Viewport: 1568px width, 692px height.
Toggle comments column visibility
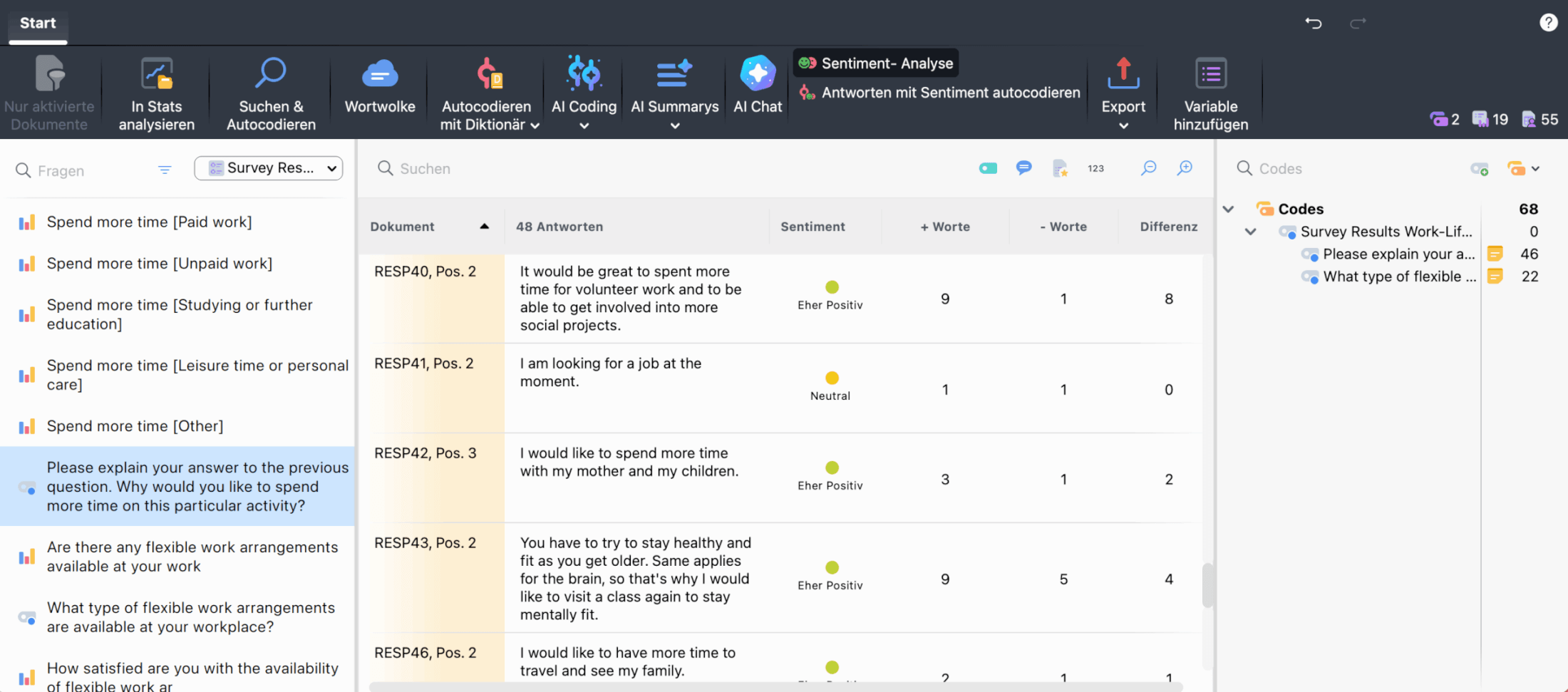1024,168
